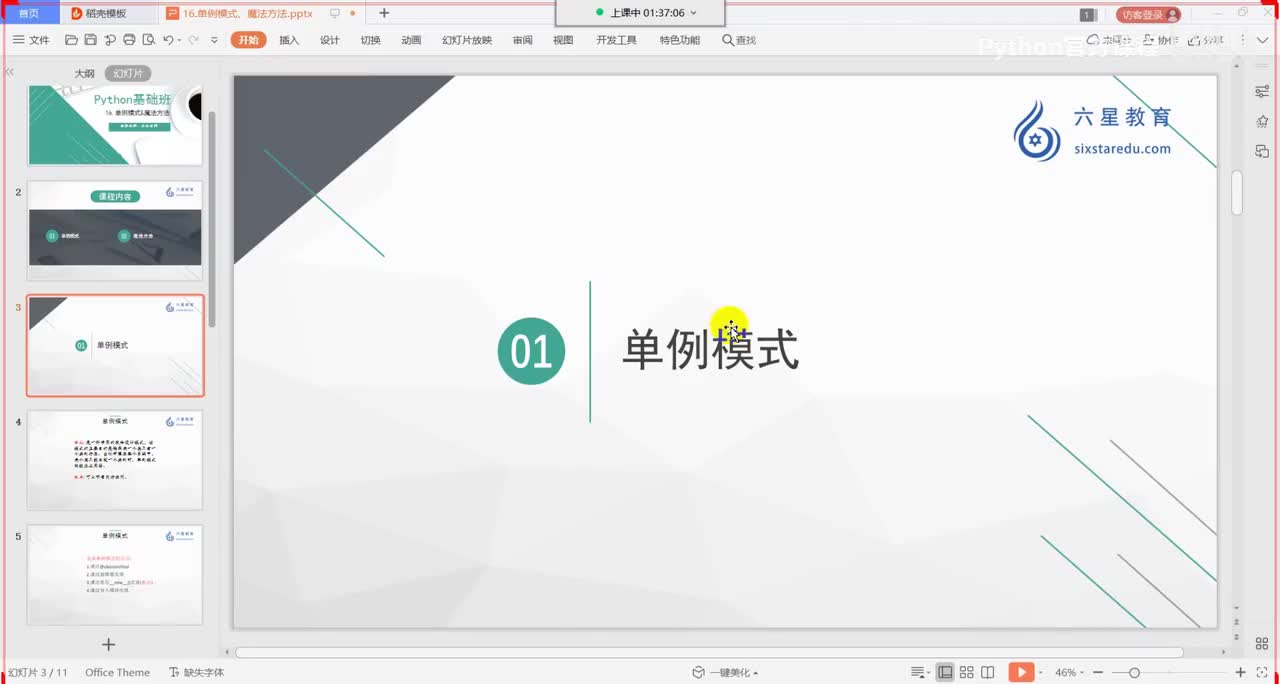This screenshot has width=1280, height=684.
Task: Click the filter settings icon in right sidebar
Action: (1262, 91)
